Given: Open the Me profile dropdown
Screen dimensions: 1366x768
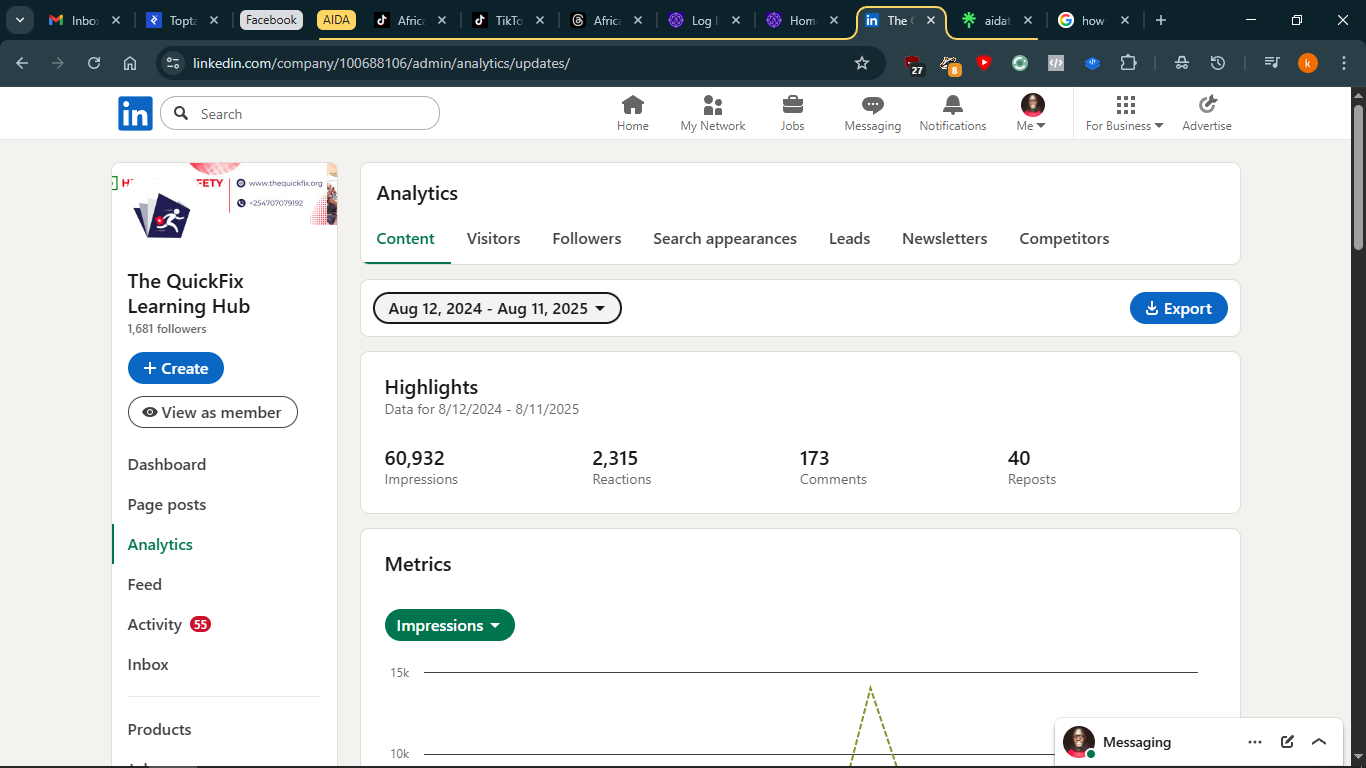Looking at the screenshot, I should (x=1031, y=114).
